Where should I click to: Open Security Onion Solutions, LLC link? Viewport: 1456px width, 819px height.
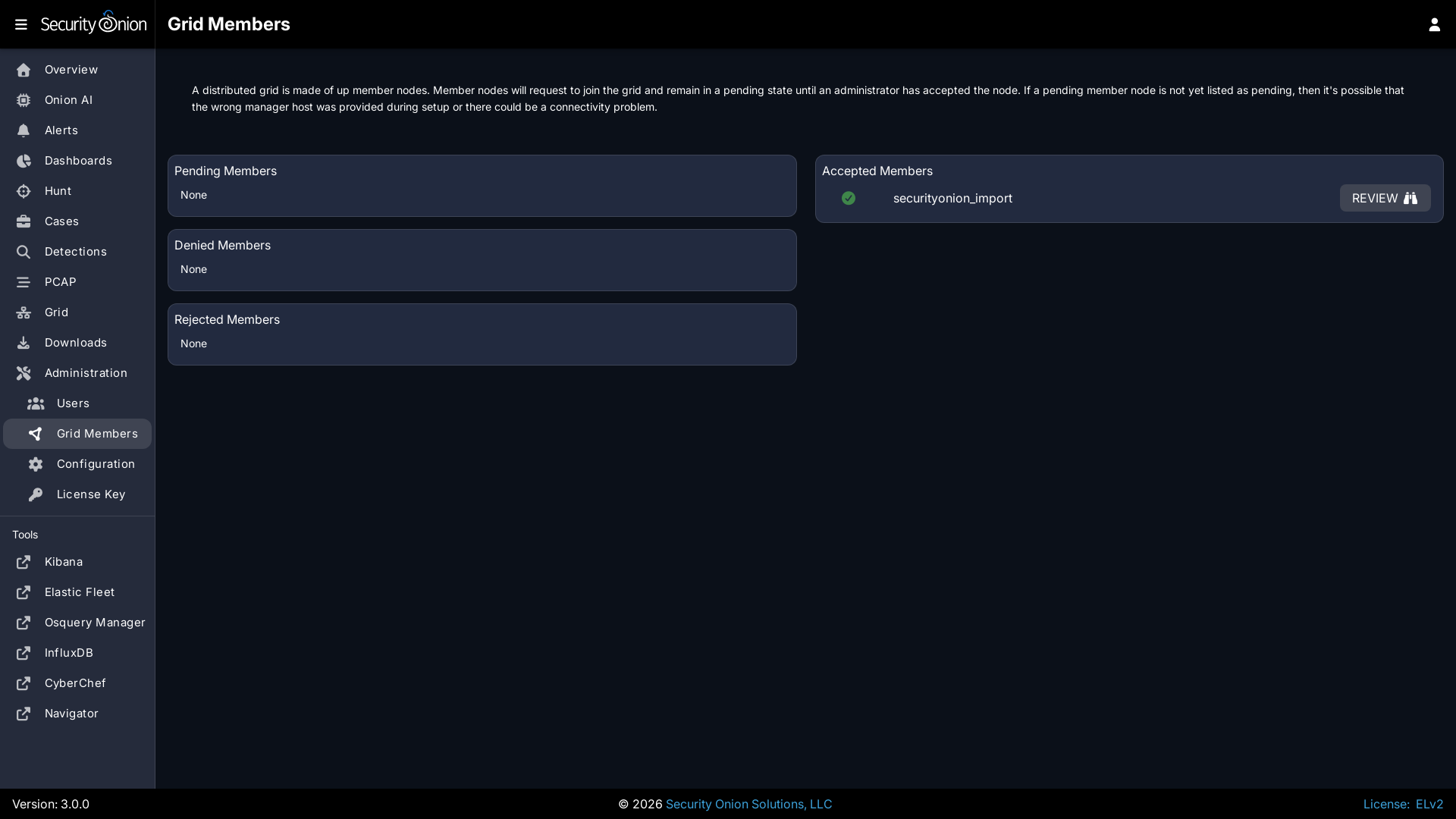(748, 804)
